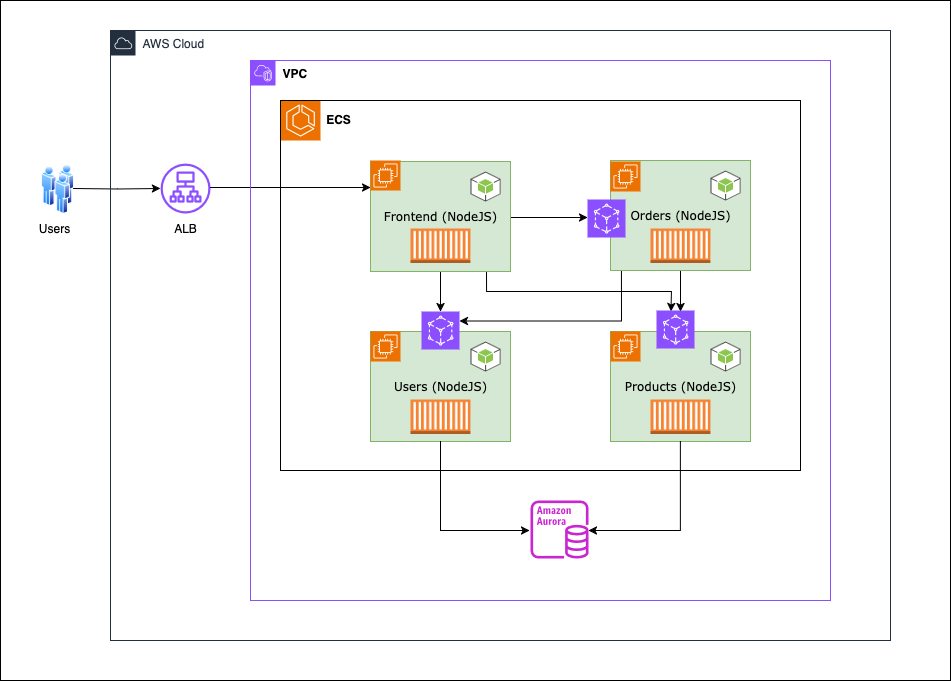This screenshot has width=951, height=681.
Task: Click the orange striped container graphic on Frontend
Action: click(x=440, y=243)
